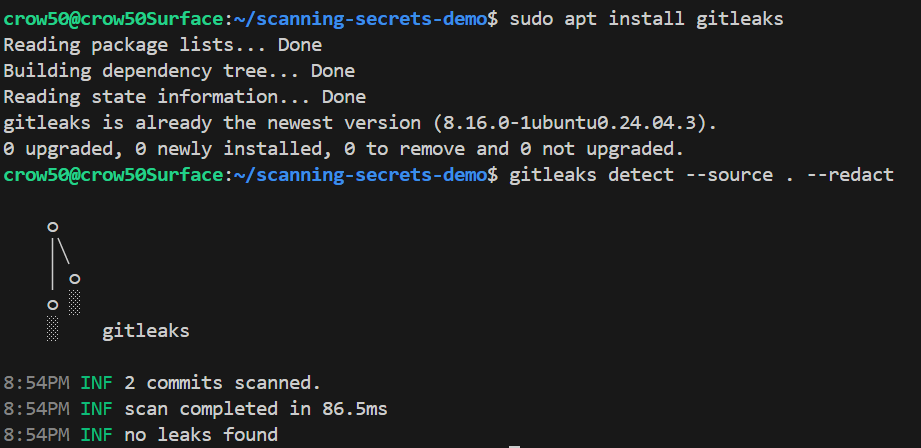Click the second crow50@crow50Surface prompt
Image resolution: width=921 pixels, height=448 pixels.
click(x=115, y=175)
